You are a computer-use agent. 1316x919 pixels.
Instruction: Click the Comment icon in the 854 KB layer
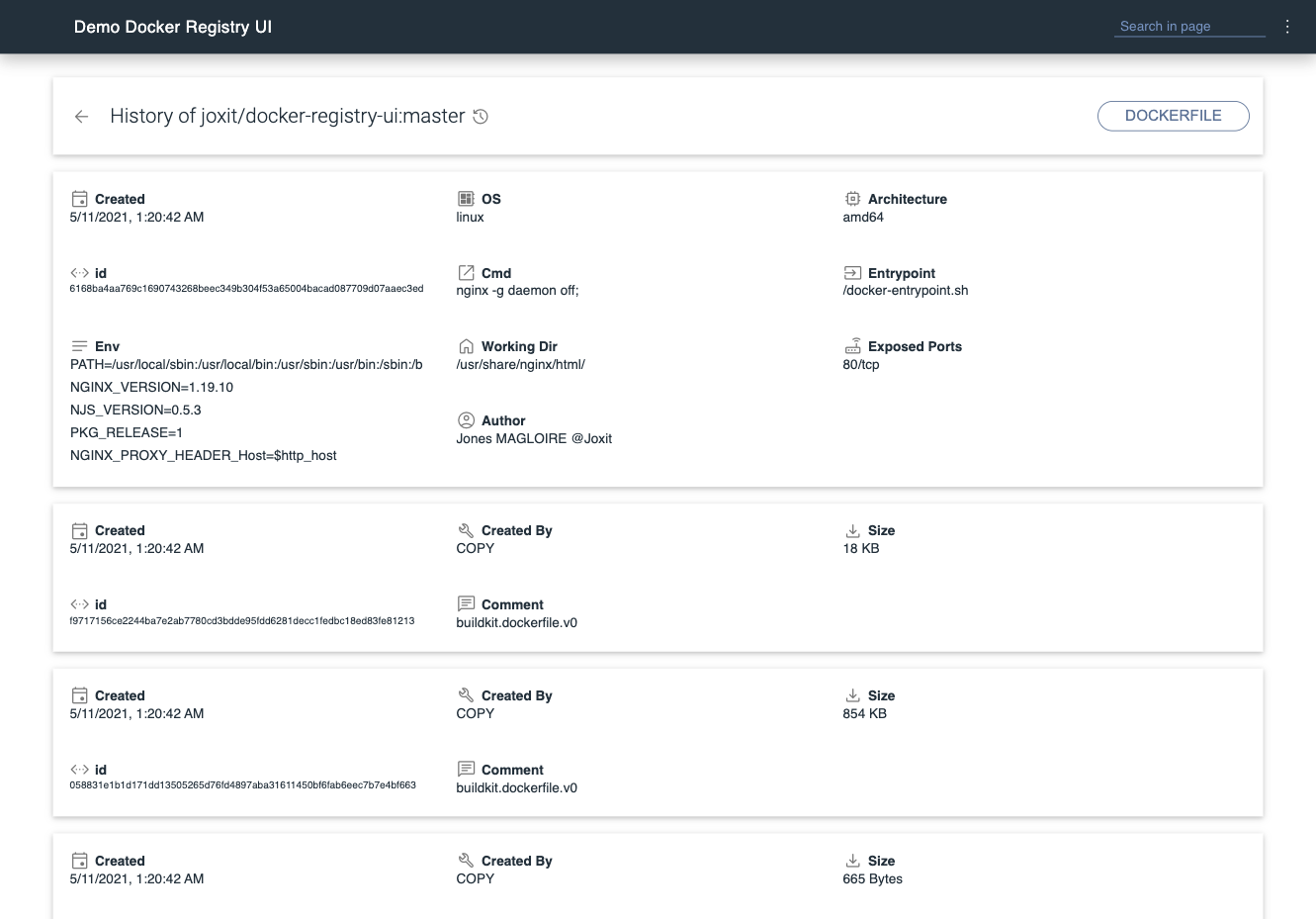point(467,769)
